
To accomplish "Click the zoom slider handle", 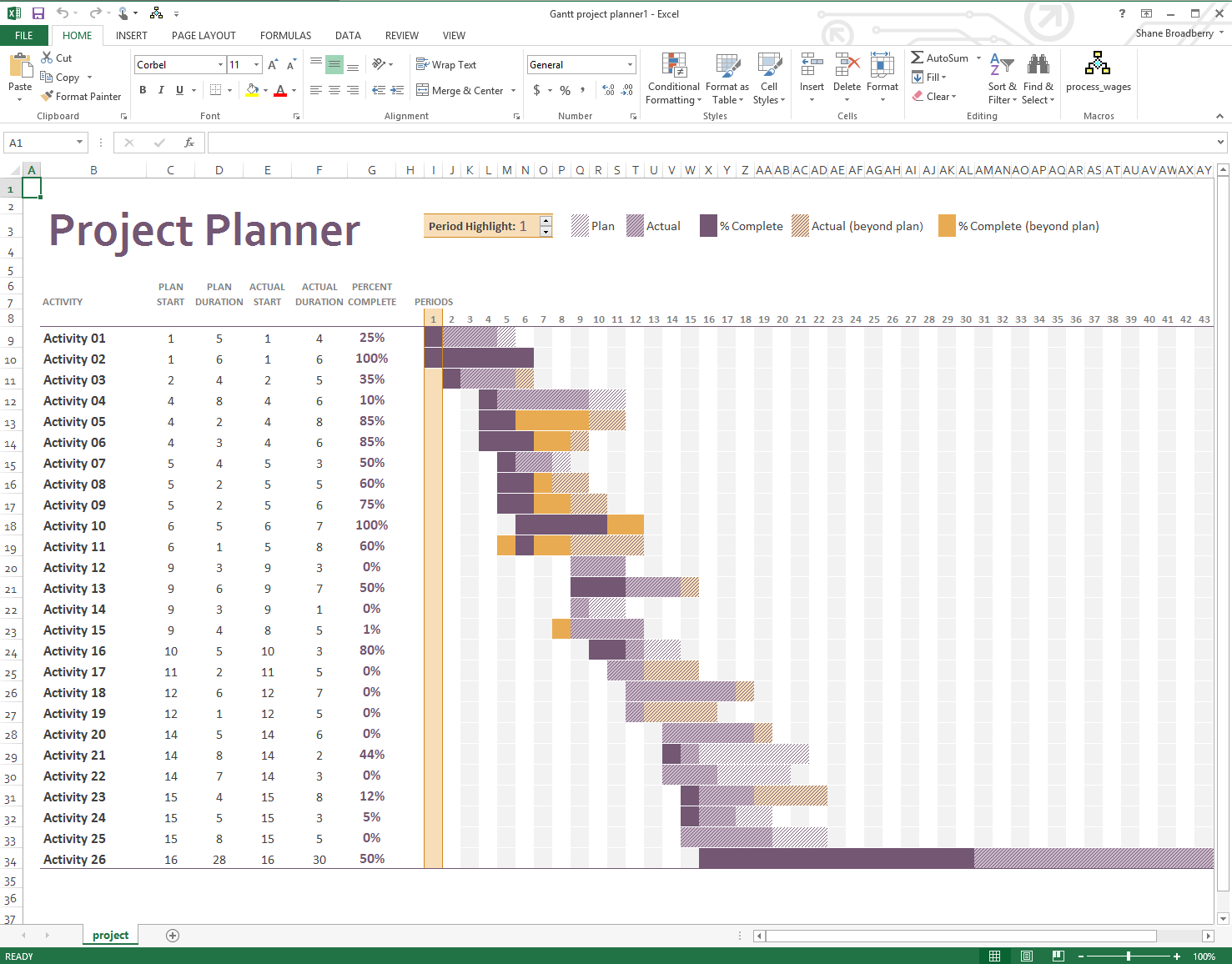I will tap(1129, 956).
